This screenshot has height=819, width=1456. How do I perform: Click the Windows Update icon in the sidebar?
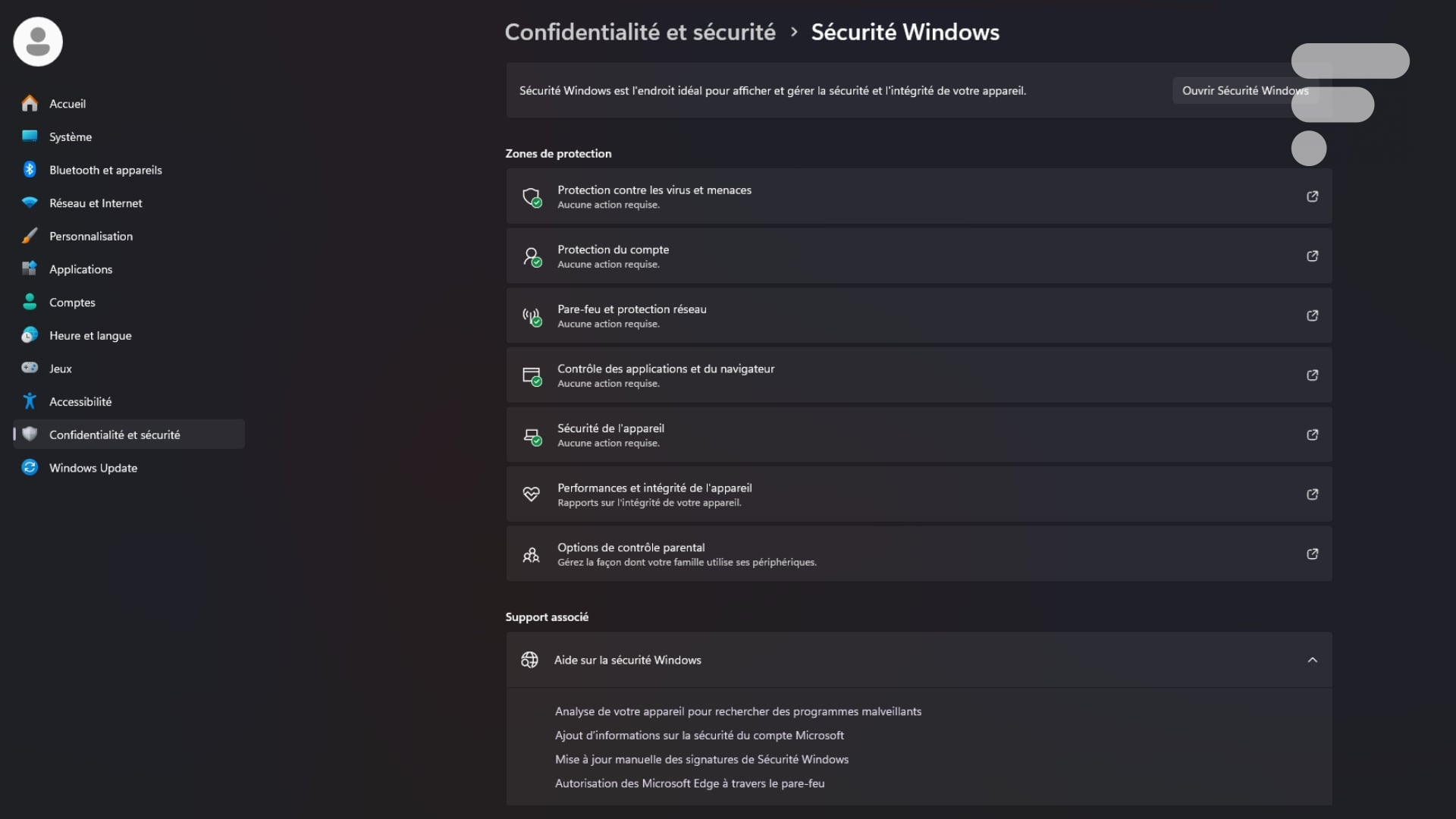click(29, 467)
